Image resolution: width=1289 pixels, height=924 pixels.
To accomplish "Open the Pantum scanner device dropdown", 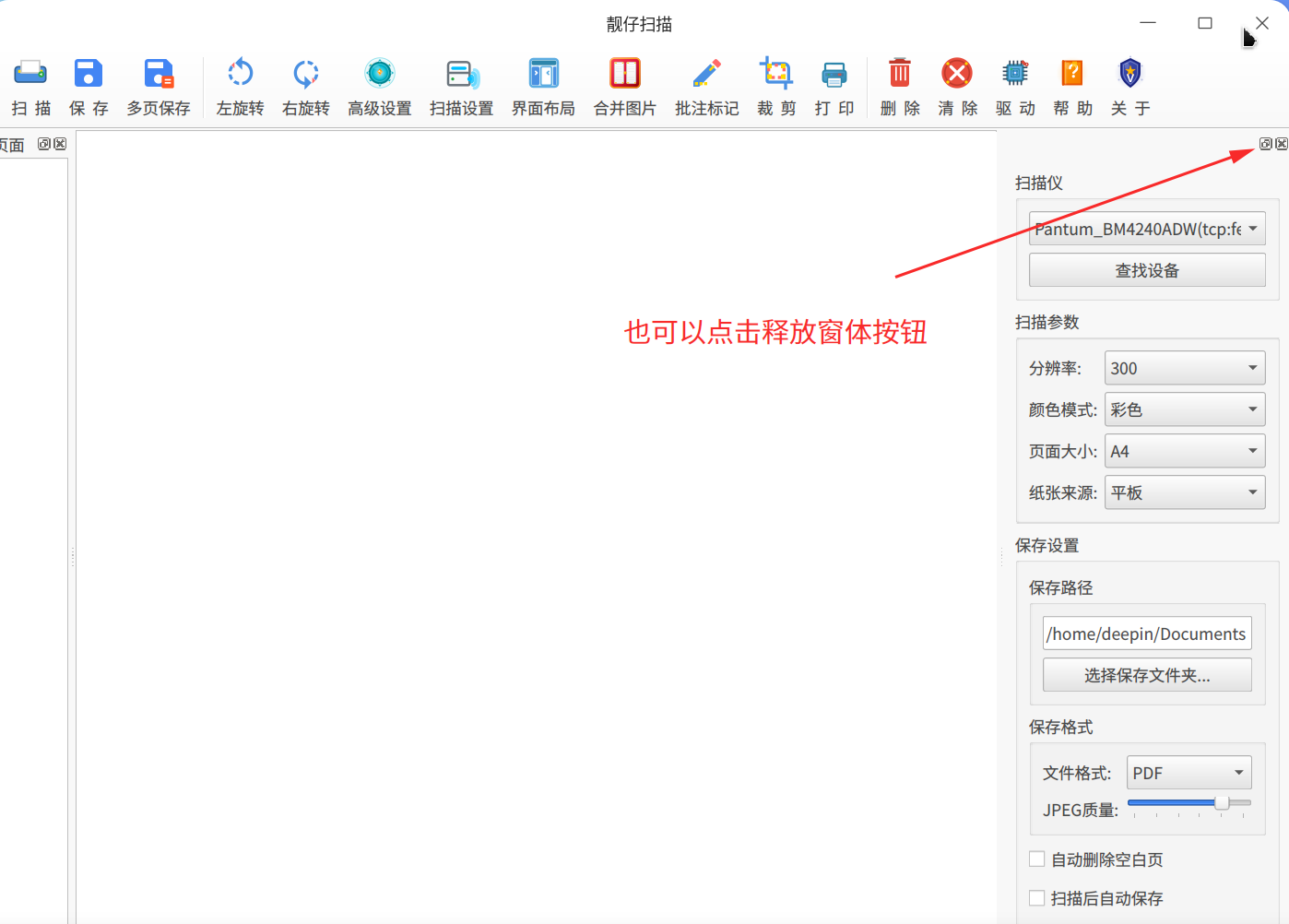I will click(1147, 229).
